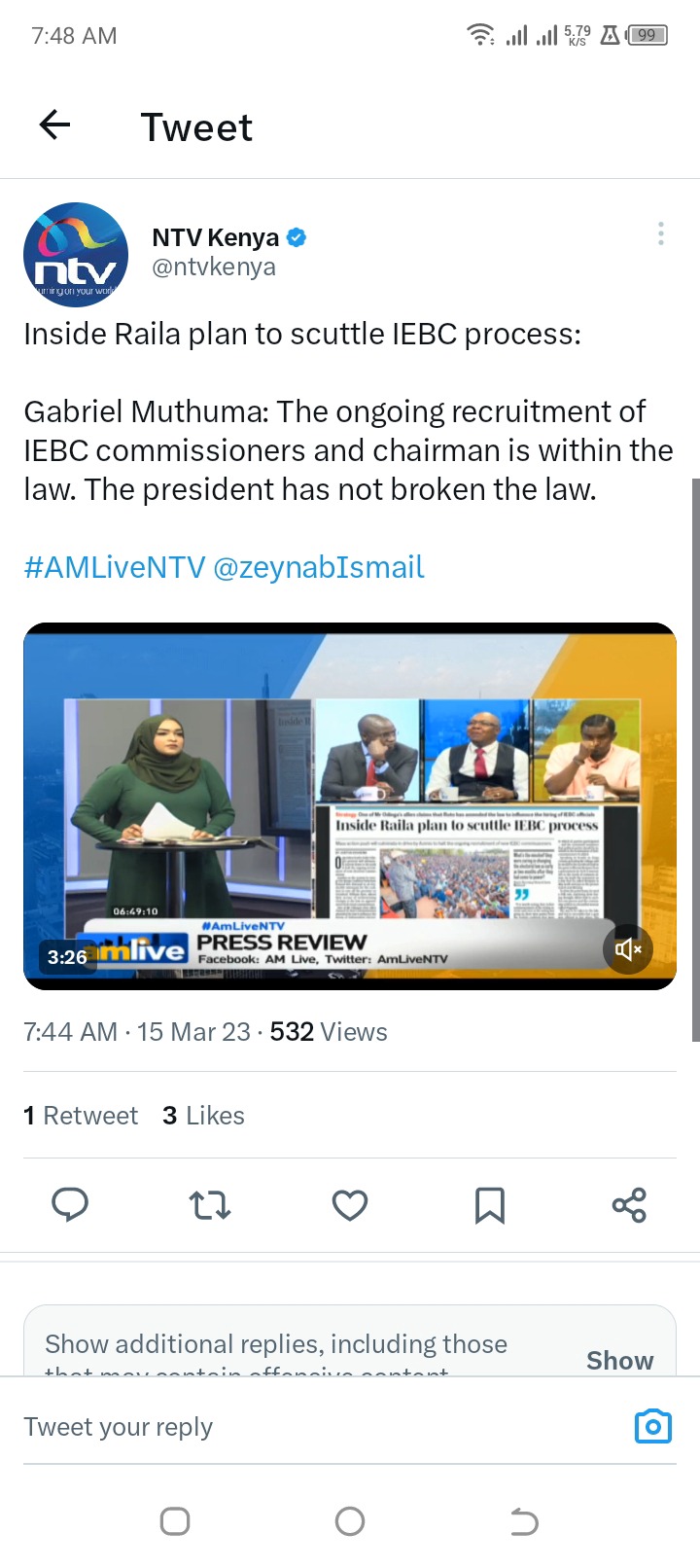The height and width of the screenshot is (1568, 700).
Task: Tap the retweet arrows icon
Action: coord(210,1205)
